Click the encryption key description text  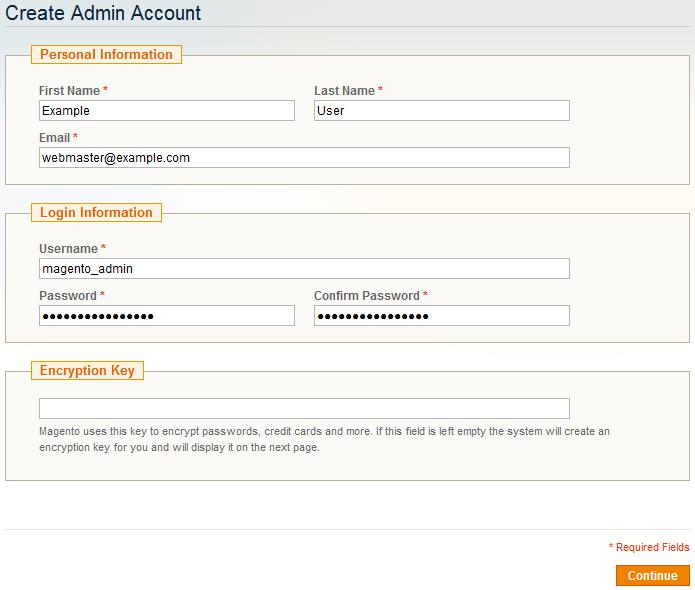(x=324, y=439)
